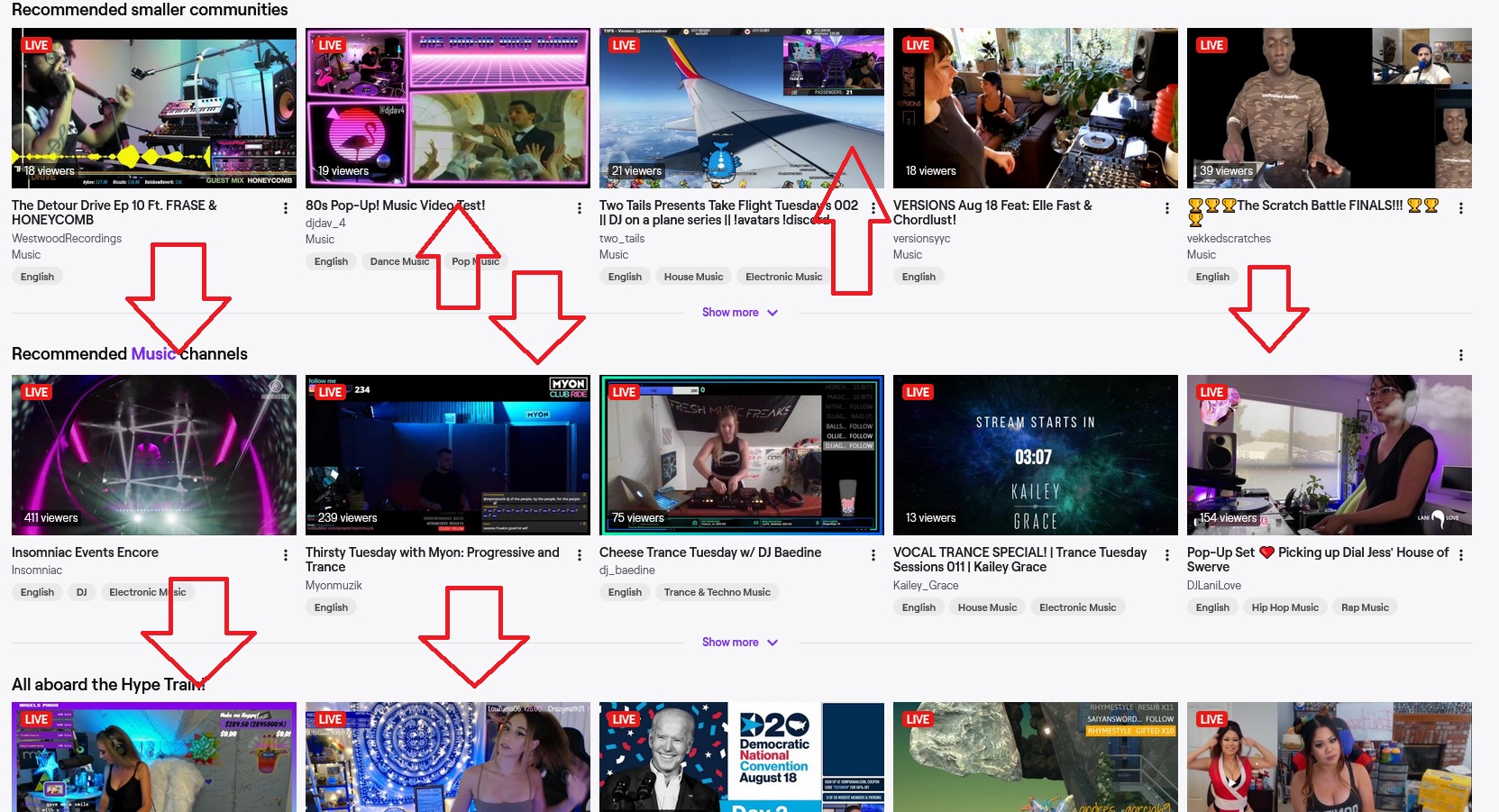Click Hip Hop Music tag under DJLaniLove
This screenshot has height=812, width=1499.
click(x=1284, y=607)
